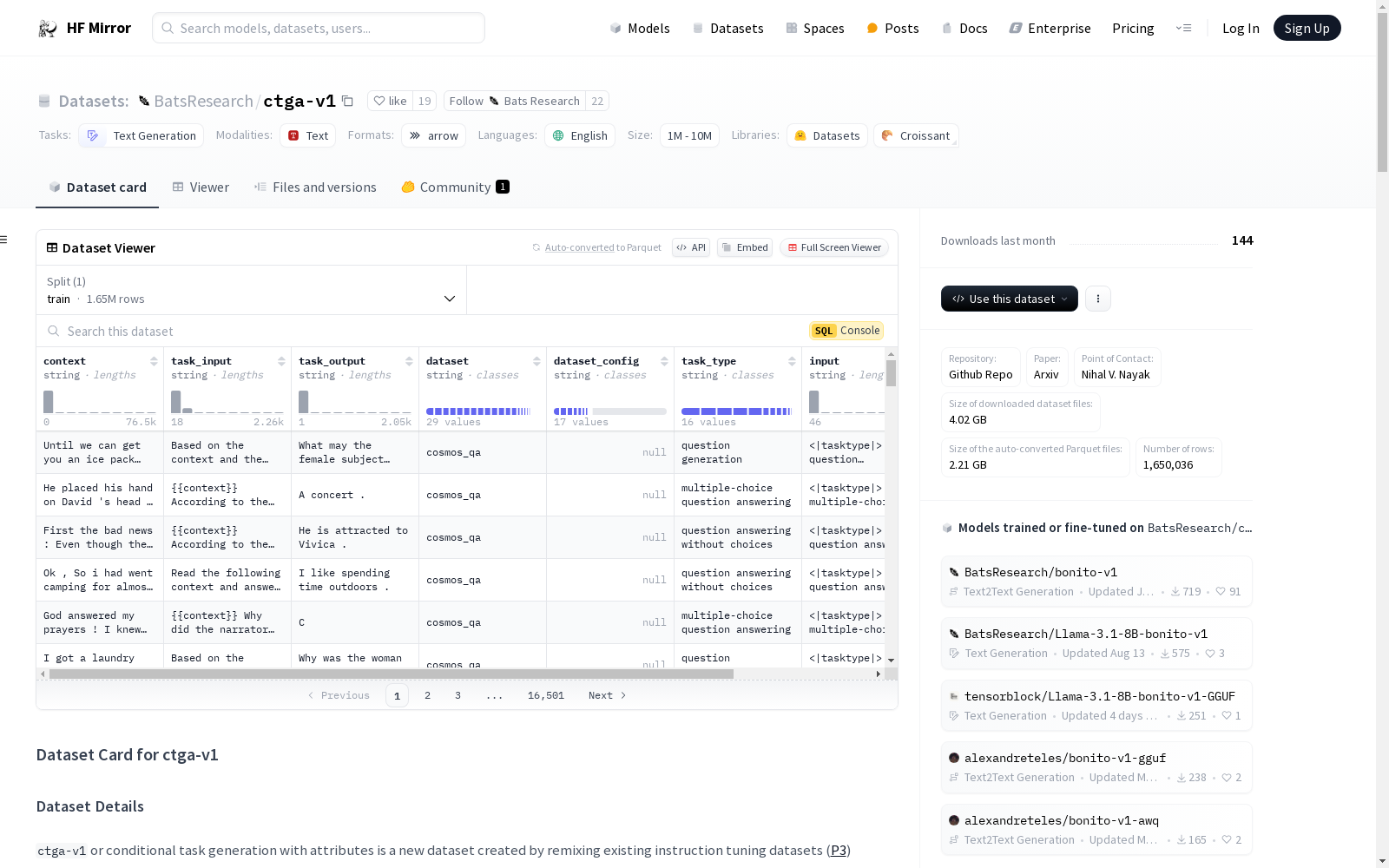Open Models in the top navigation
This screenshot has width=1389, height=868.
pyautogui.click(x=640, y=28)
